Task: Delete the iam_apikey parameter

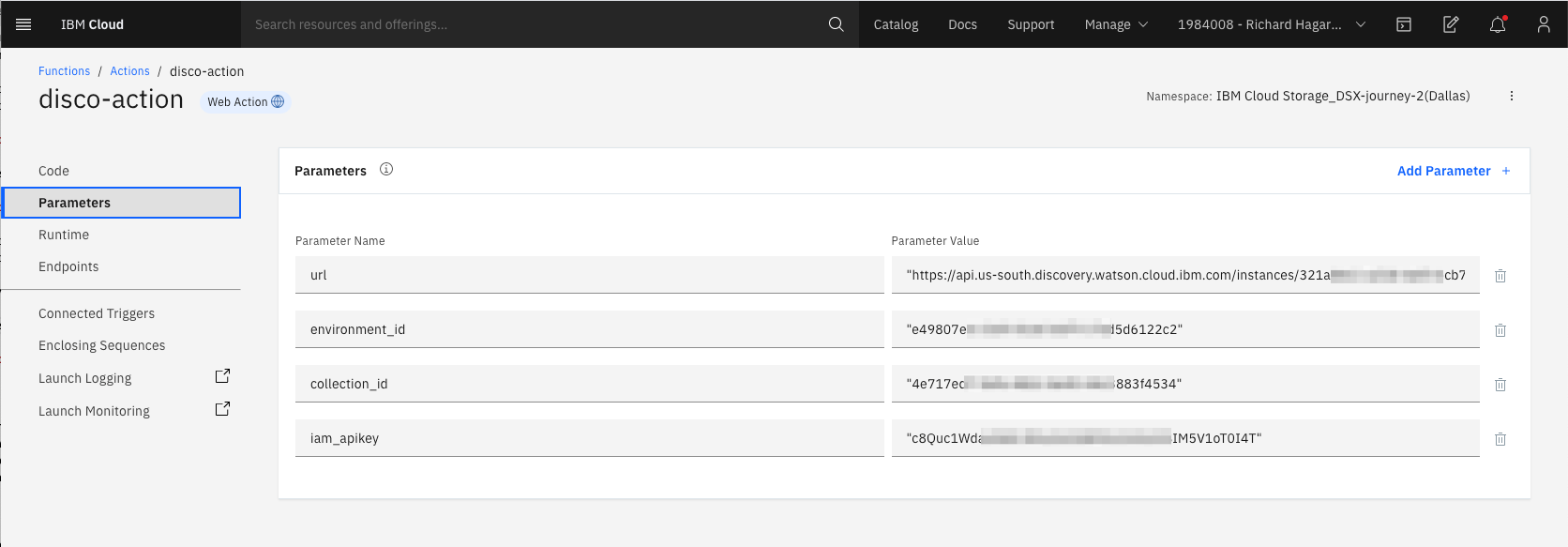Action: click(x=1500, y=439)
